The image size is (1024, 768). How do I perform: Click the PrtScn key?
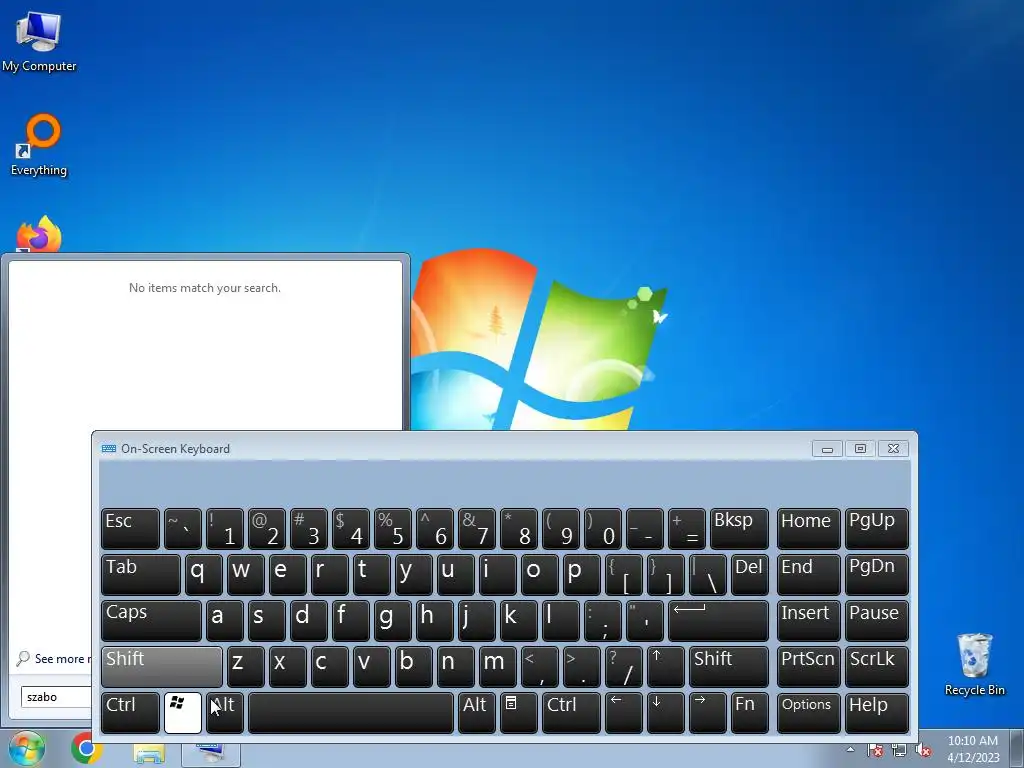click(x=808, y=666)
